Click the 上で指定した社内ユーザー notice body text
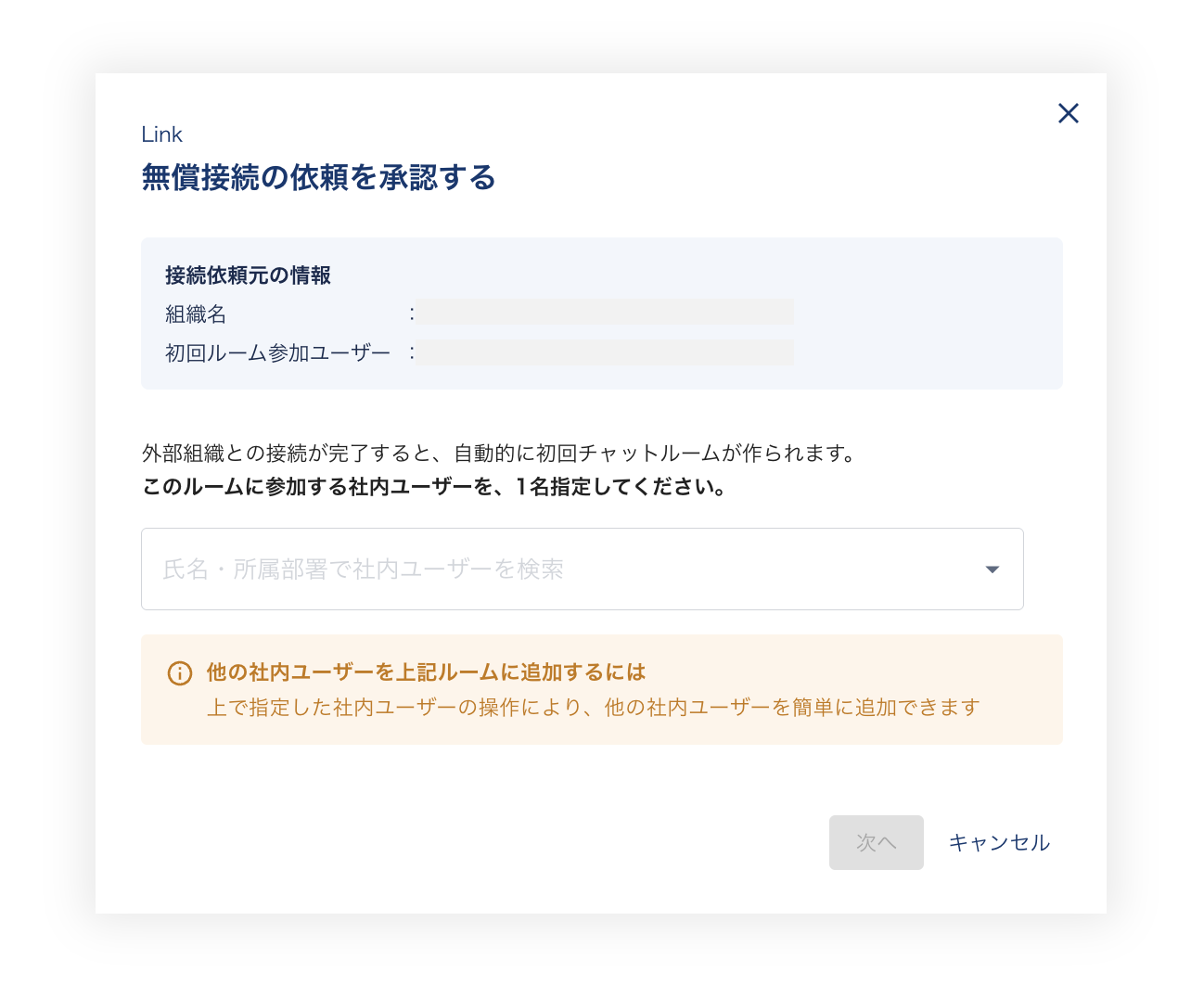1204x985 pixels. pyautogui.click(x=593, y=708)
